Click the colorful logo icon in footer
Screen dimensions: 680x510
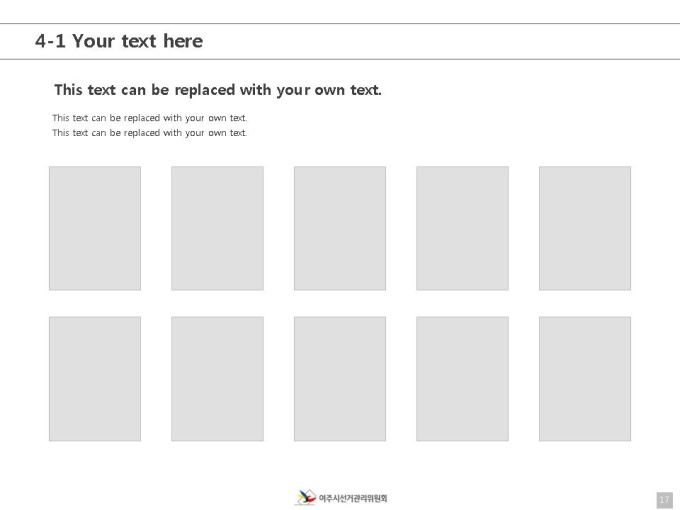(306, 497)
